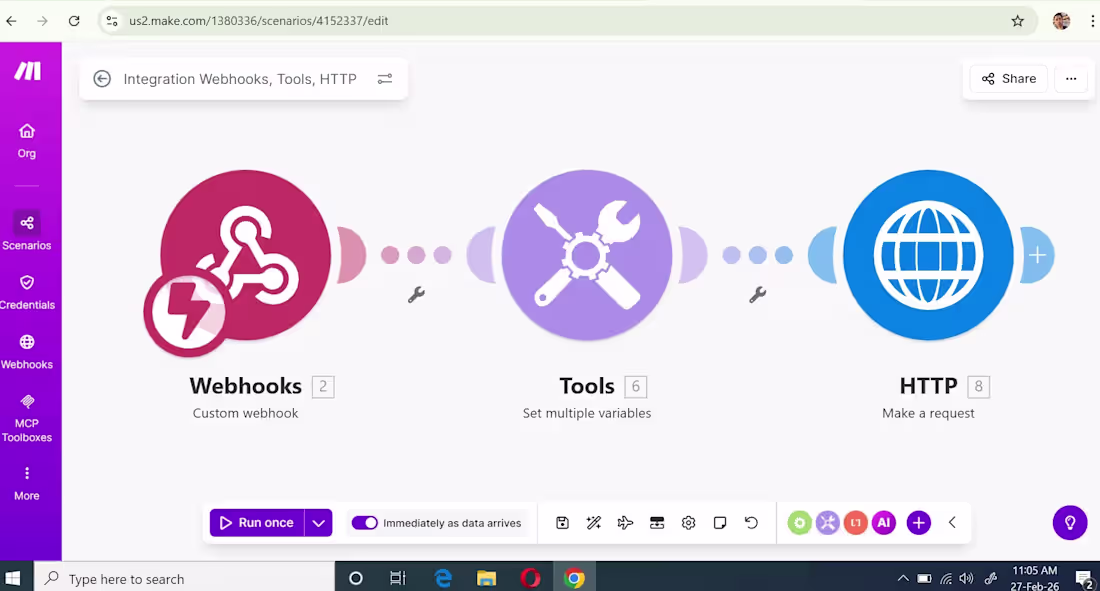
Task: Click the Share button
Action: pos(1009,79)
